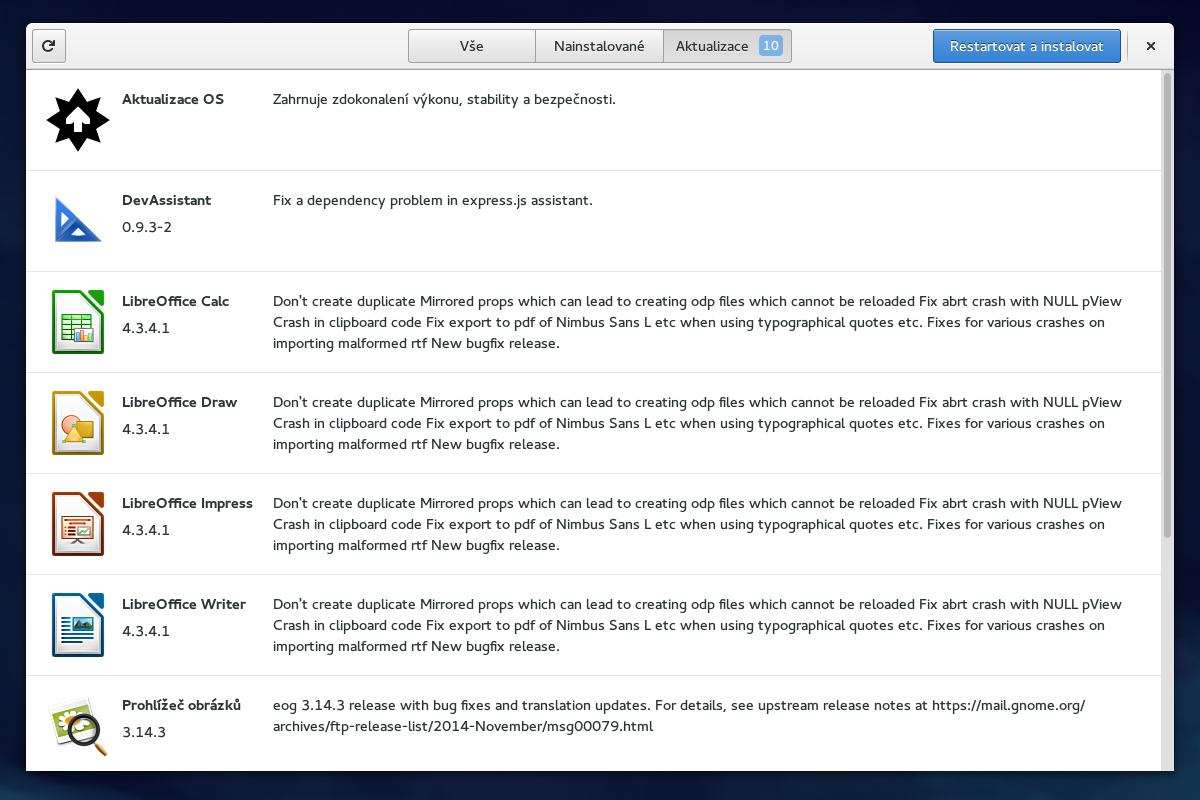Image resolution: width=1200 pixels, height=800 pixels.
Task: Click the Prohlížeč obrázků release notes text
Action: (x=678, y=716)
